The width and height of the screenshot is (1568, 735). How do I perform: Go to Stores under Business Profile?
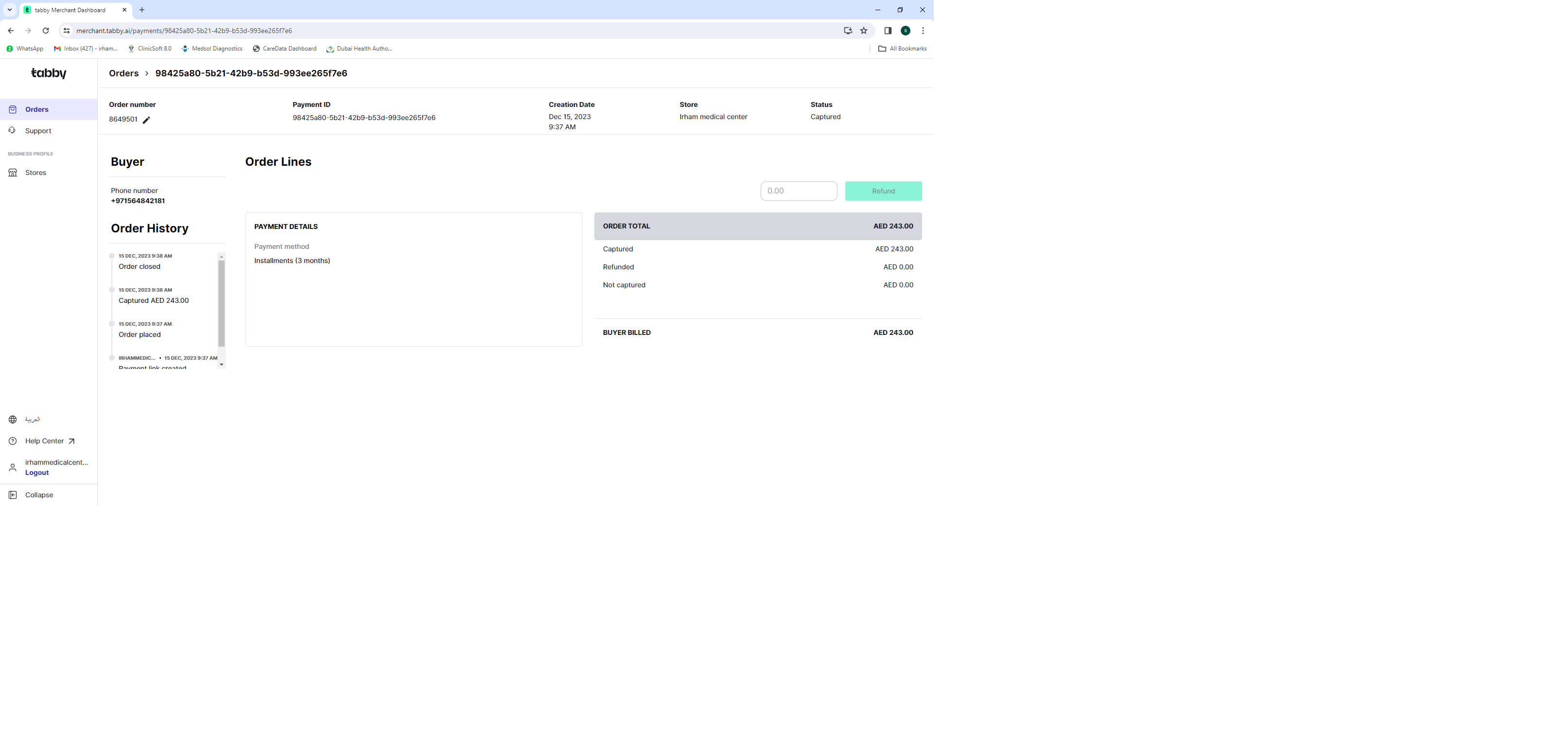click(x=36, y=173)
